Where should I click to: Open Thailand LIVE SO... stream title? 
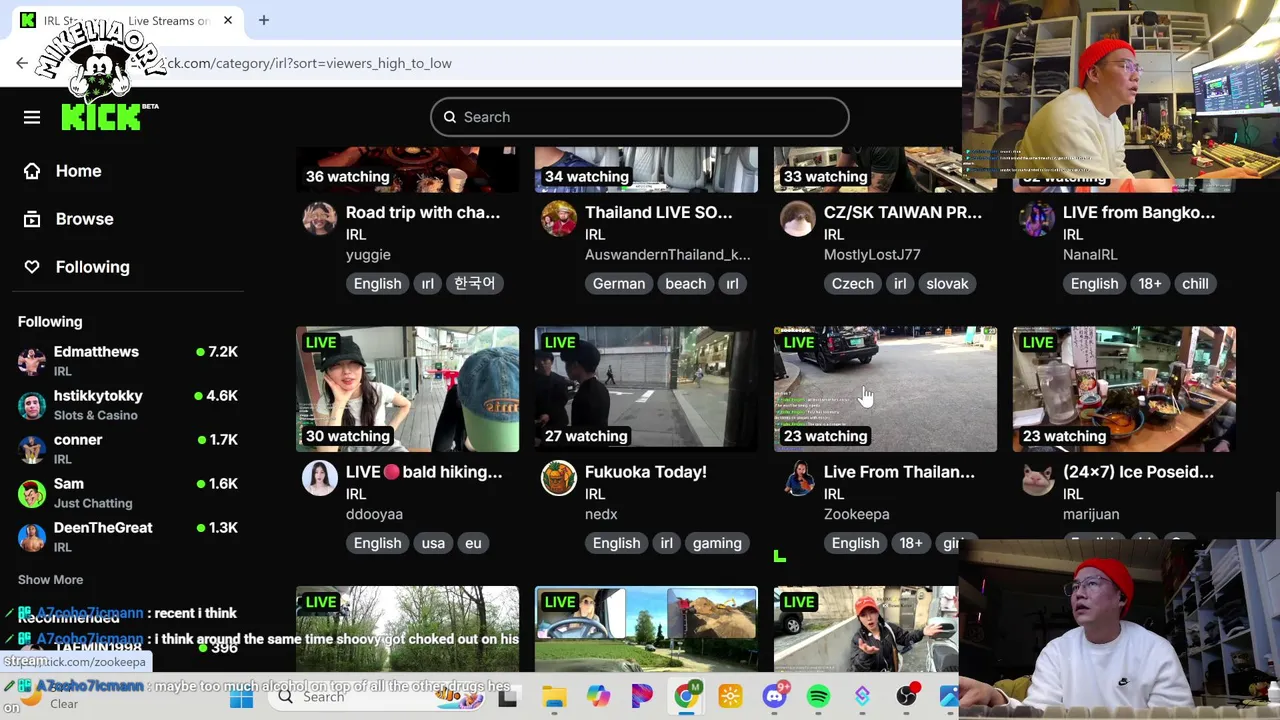[658, 212]
